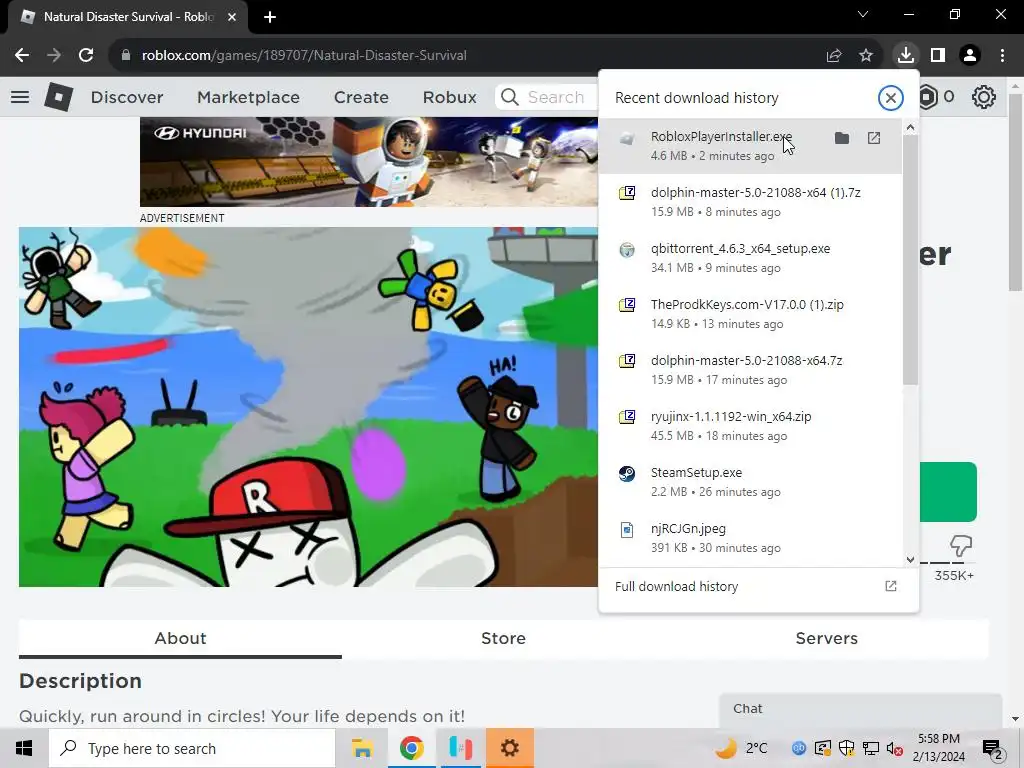Open qbittorrent_4.6.3_x64_setup.exe download
The image size is (1024, 768).
coord(750,258)
